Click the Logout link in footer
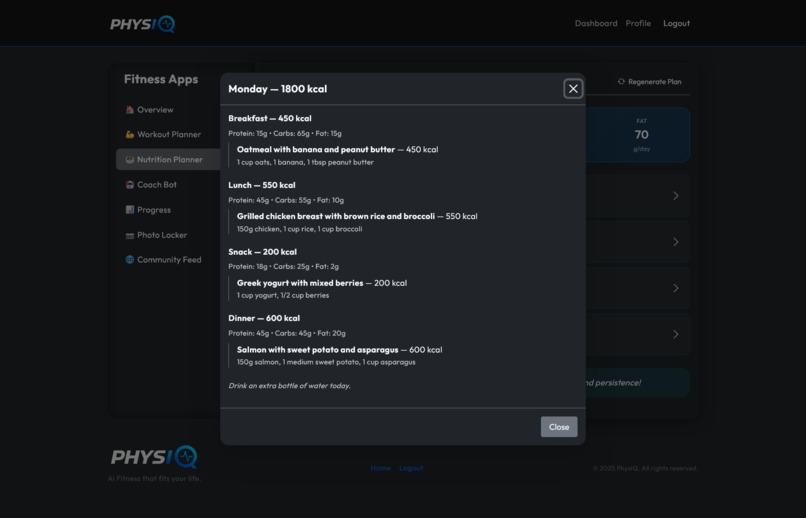Screen dimensions: 806x518 [411, 468]
